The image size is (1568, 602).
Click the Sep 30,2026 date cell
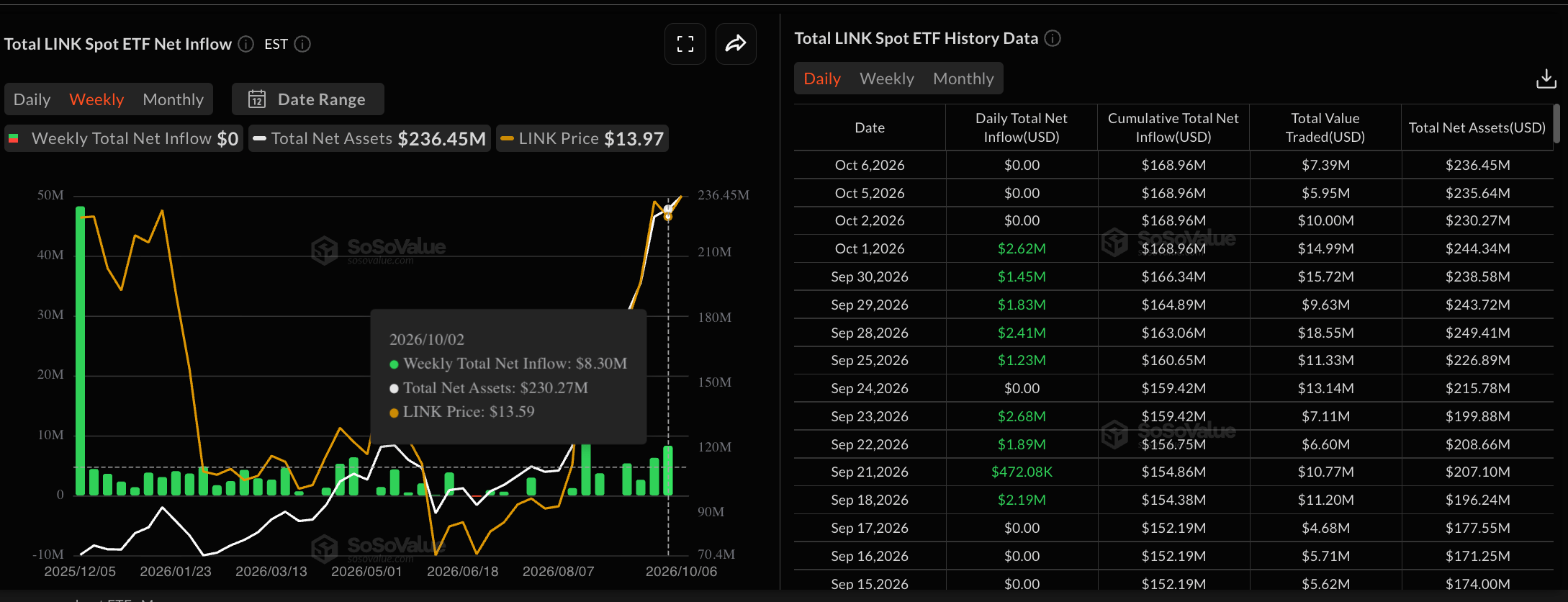tap(870, 277)
